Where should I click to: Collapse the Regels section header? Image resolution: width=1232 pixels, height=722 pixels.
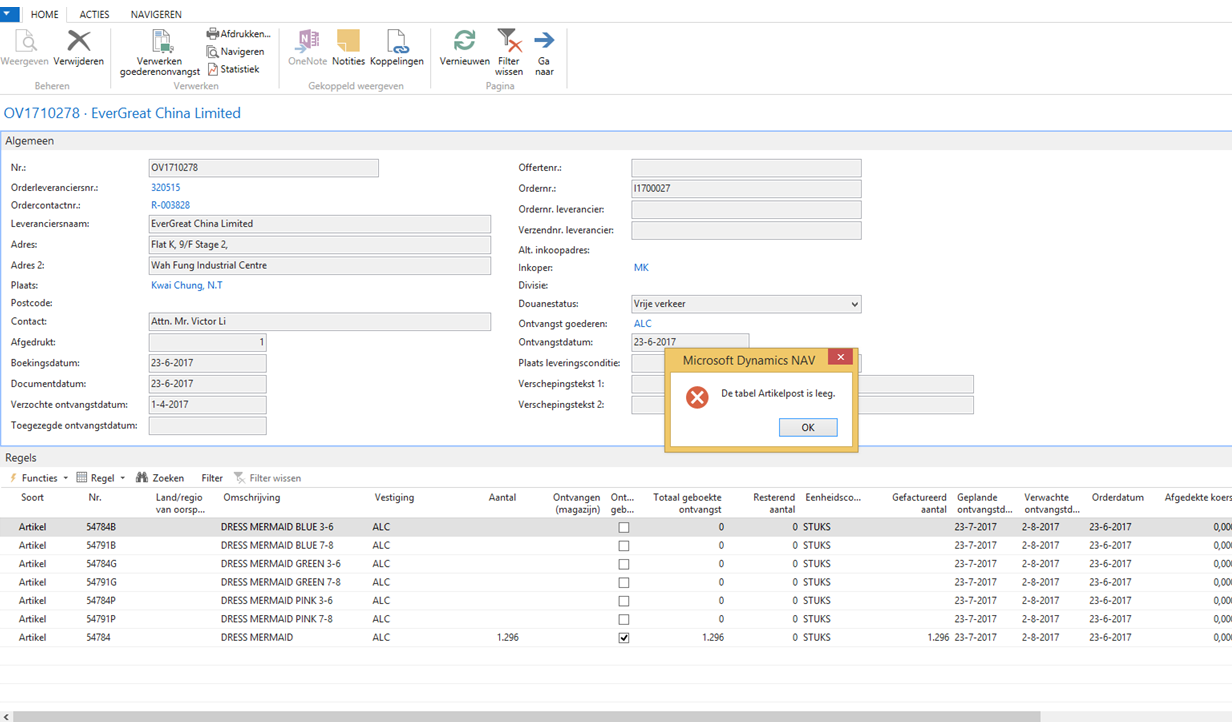616,457
